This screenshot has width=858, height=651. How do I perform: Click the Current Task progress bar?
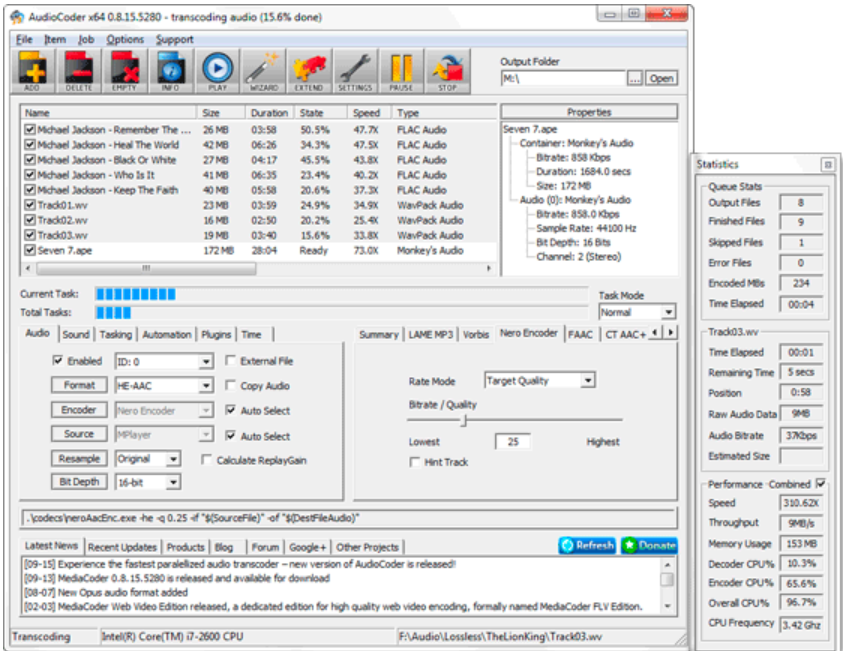click(341, 294)
